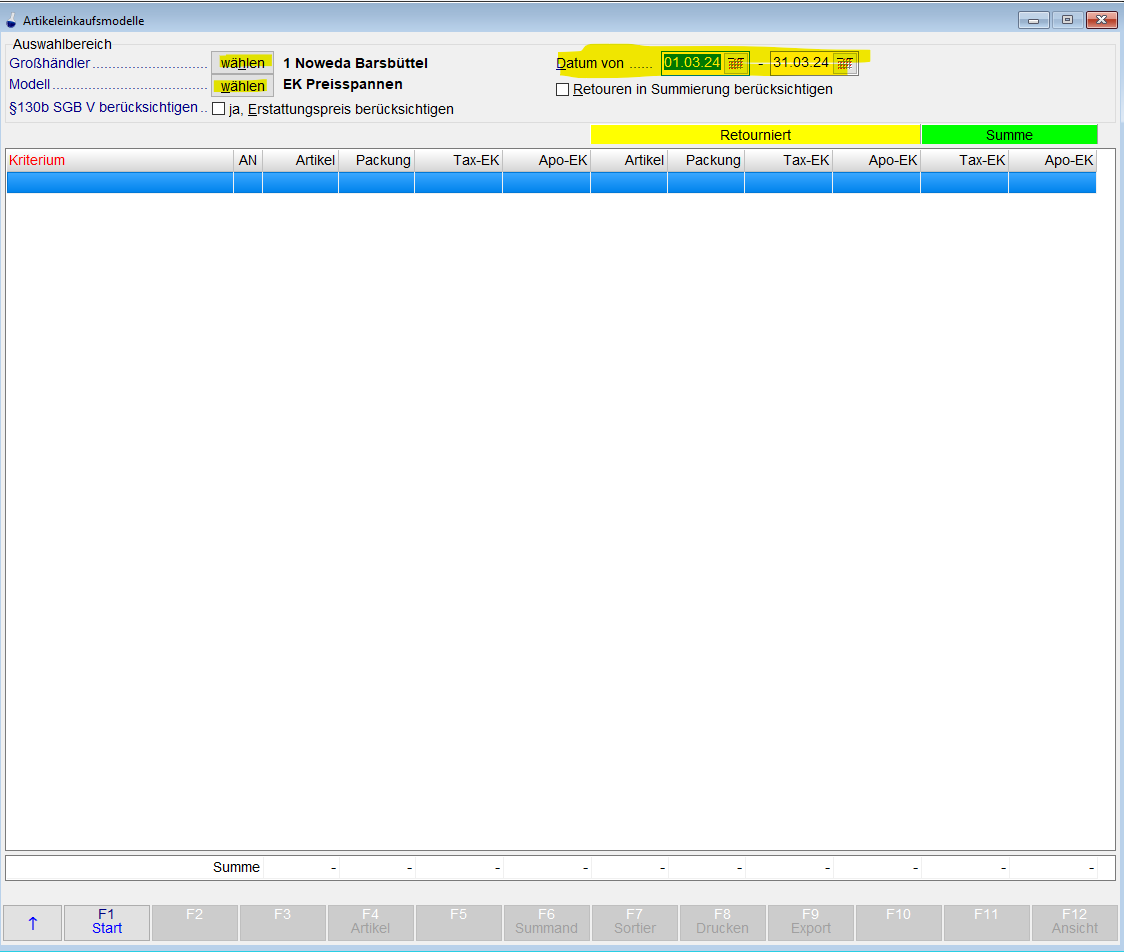Click the Modell label

pos(29,85)
